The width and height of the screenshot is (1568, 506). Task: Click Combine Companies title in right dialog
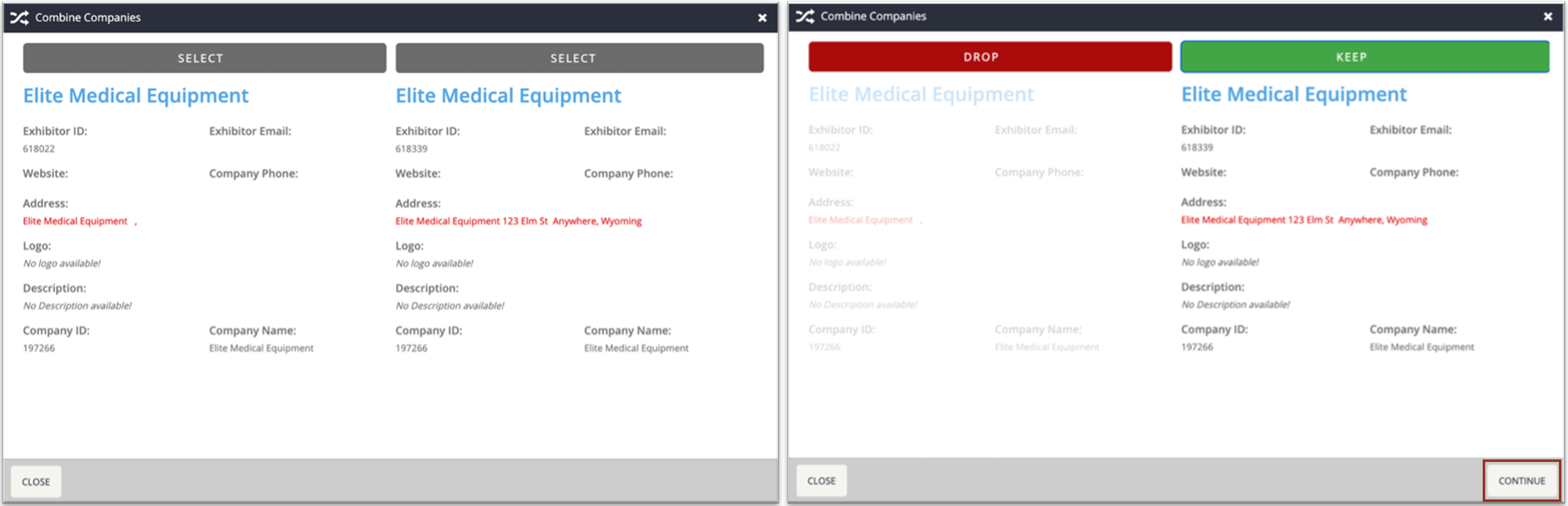tap(873, 16)
